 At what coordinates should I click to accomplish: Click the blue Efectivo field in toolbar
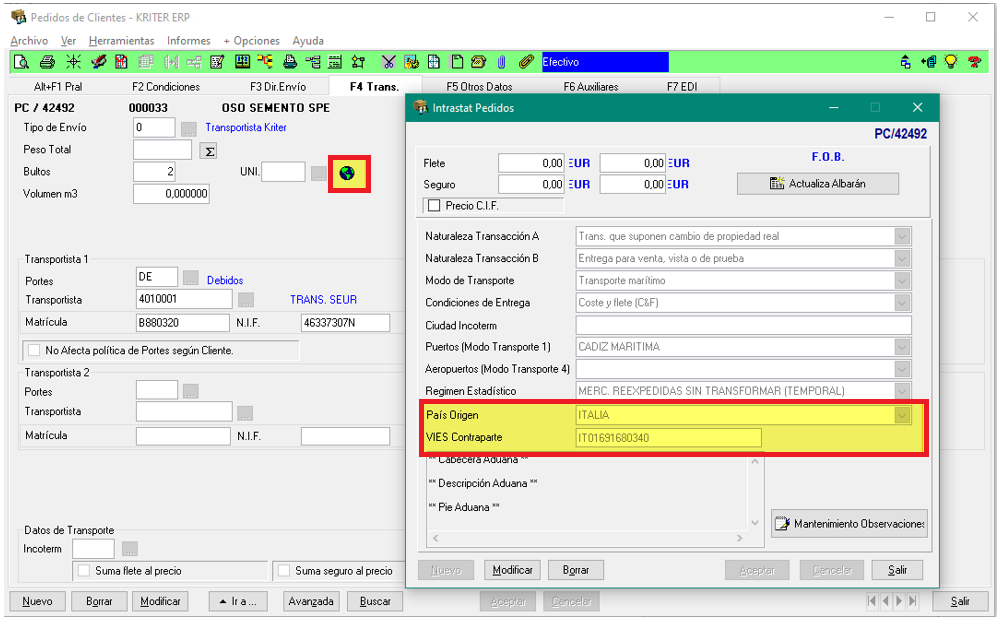[605, 62]
